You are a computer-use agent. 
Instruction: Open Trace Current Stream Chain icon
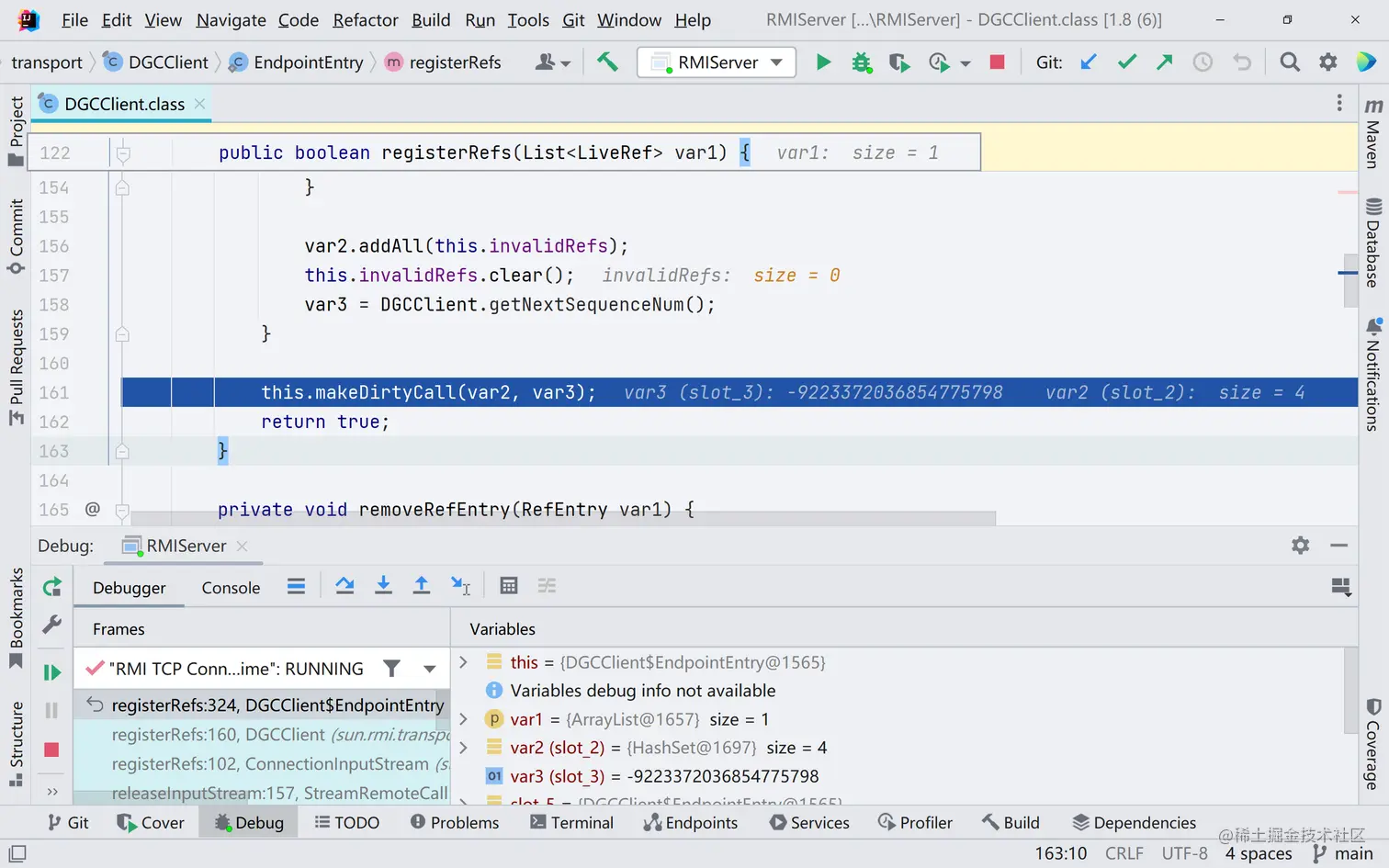tap(548, 586)
